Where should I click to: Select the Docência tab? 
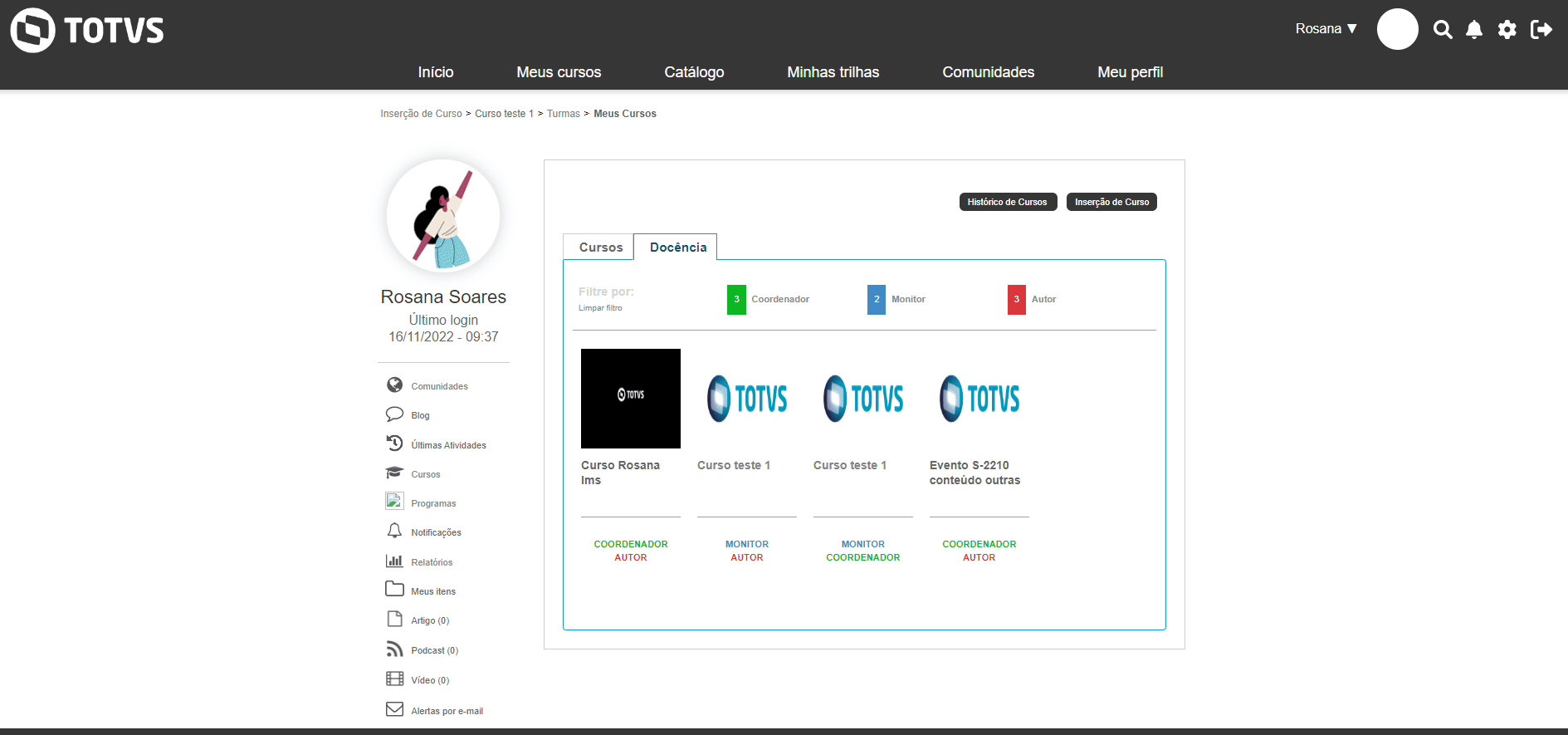676,247
